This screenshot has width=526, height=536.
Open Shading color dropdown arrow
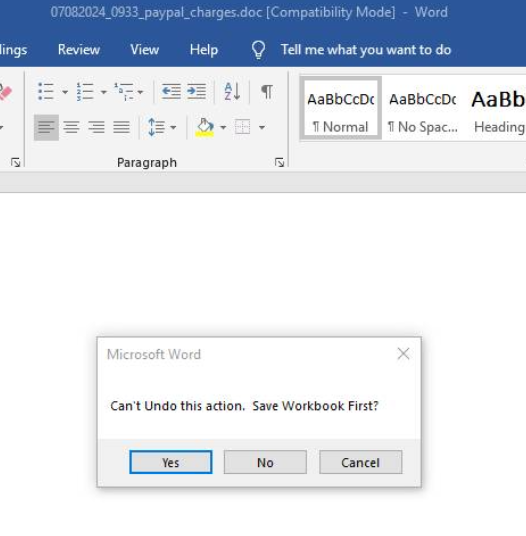tap(223, 128)
